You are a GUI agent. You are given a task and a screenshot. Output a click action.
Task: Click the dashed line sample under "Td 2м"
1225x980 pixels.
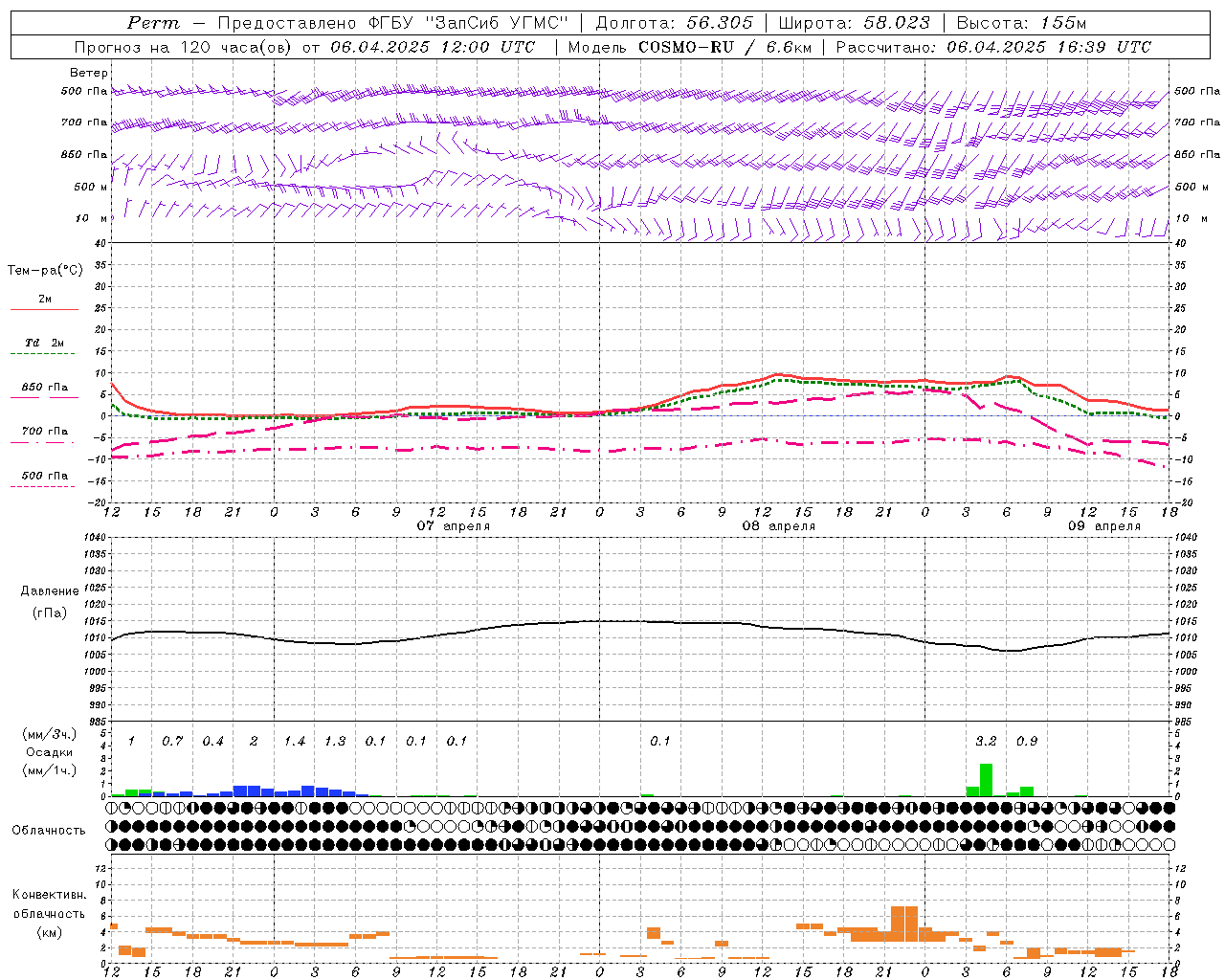[43, 354]
